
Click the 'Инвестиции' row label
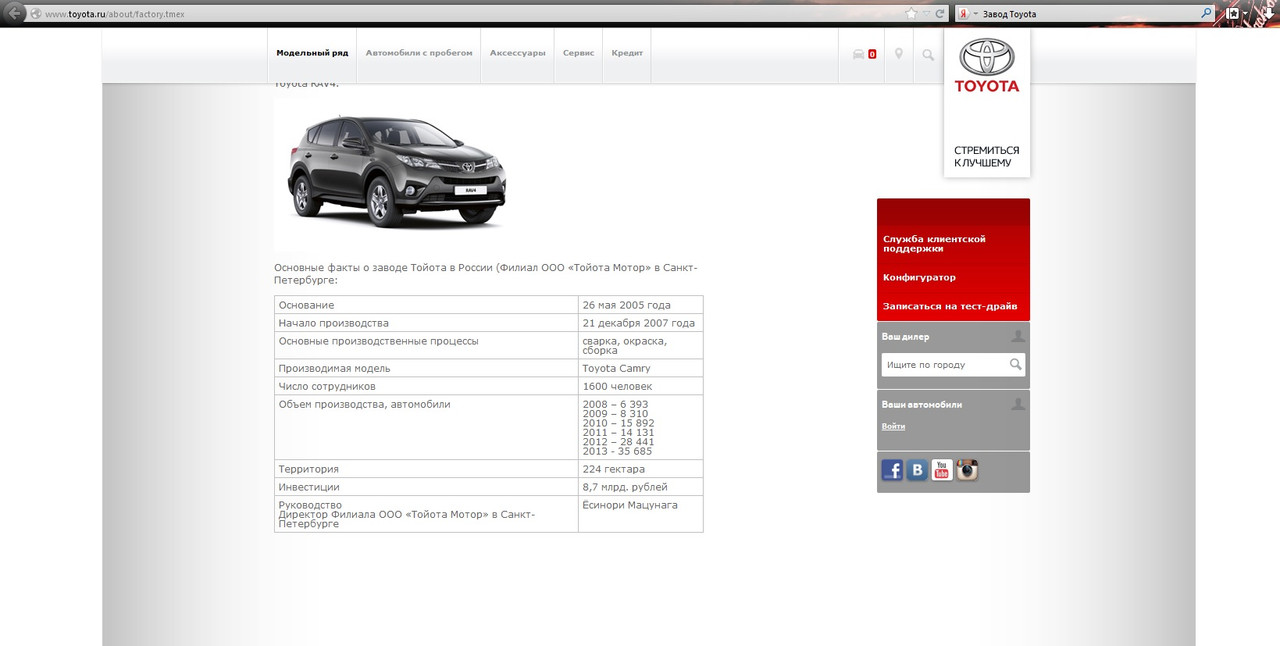coord(309,487)
